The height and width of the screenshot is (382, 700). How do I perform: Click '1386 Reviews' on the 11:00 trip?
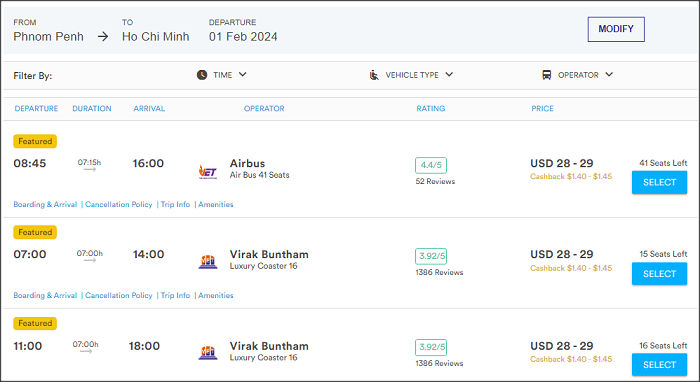click(x=439, y=363)
